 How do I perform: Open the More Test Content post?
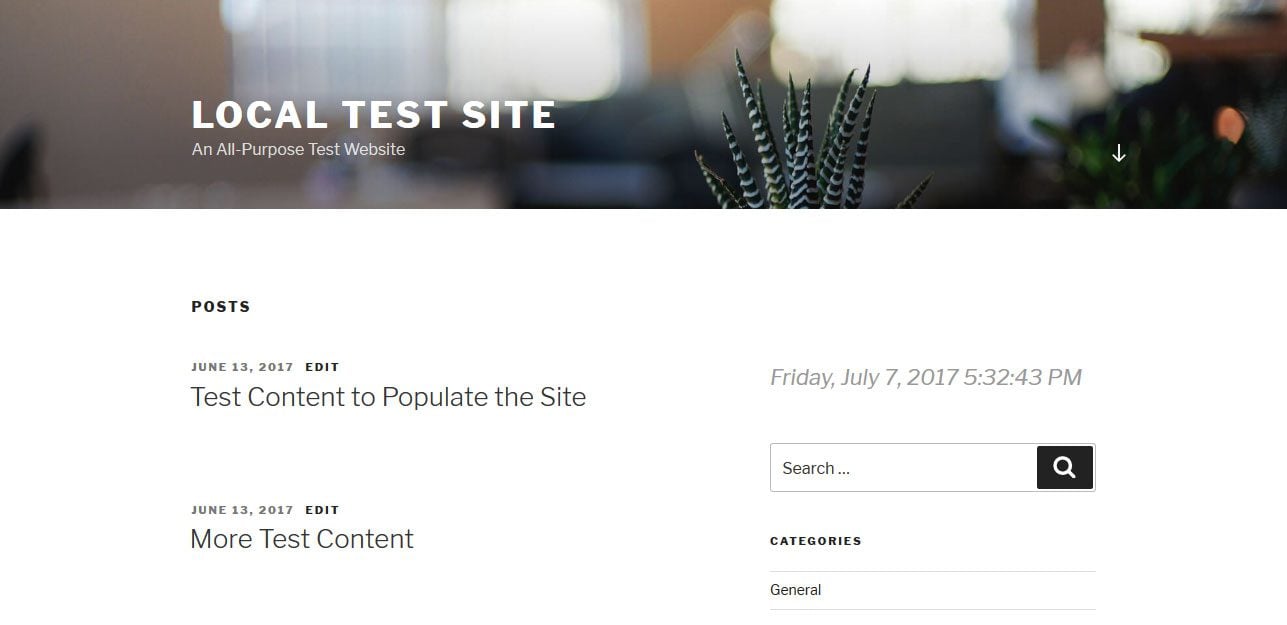pos(302,539)
